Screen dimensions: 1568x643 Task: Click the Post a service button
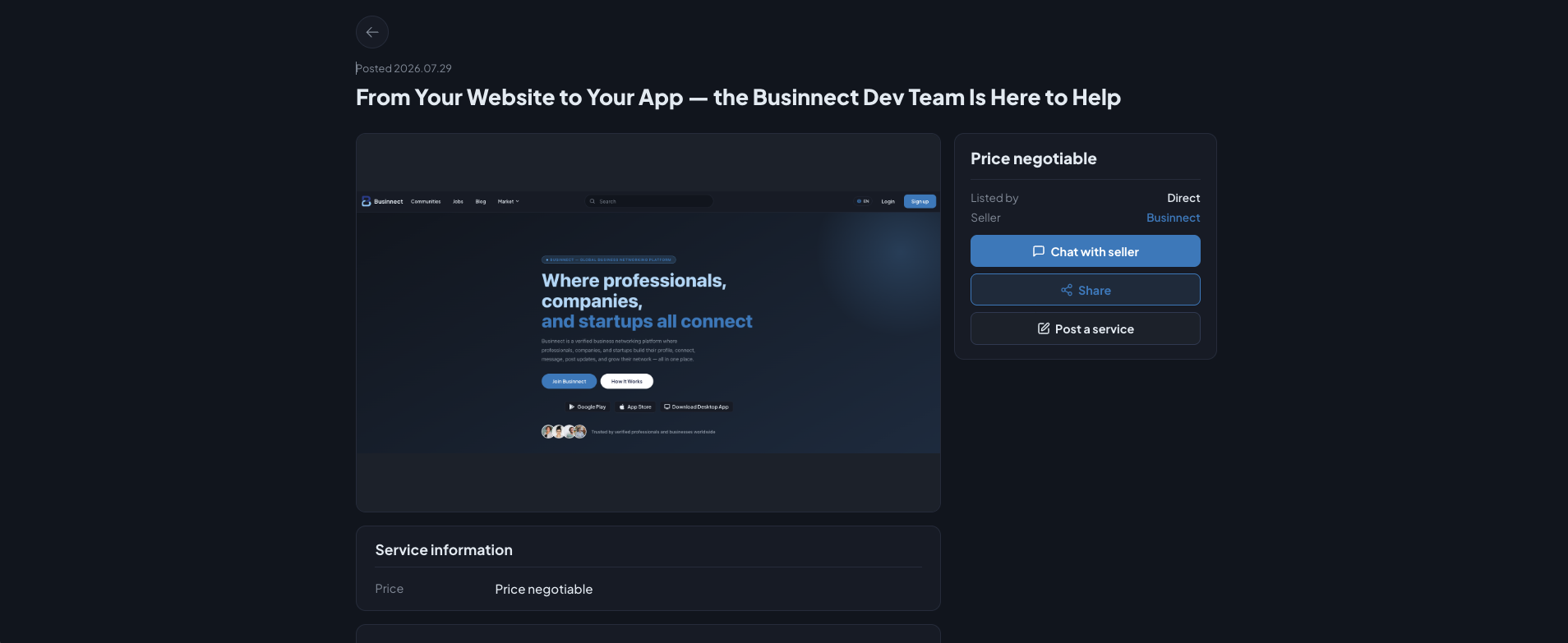point(1085,328)
